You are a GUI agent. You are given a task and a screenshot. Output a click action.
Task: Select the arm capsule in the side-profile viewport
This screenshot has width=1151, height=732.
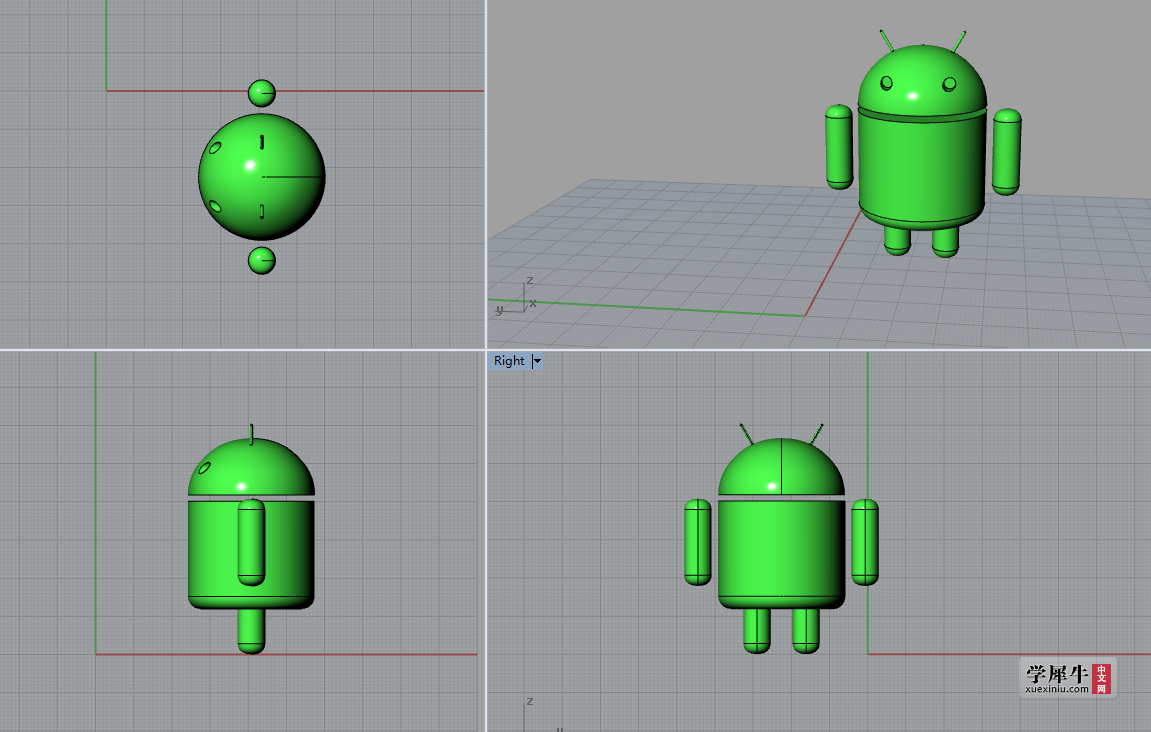[x=251, y=543]
